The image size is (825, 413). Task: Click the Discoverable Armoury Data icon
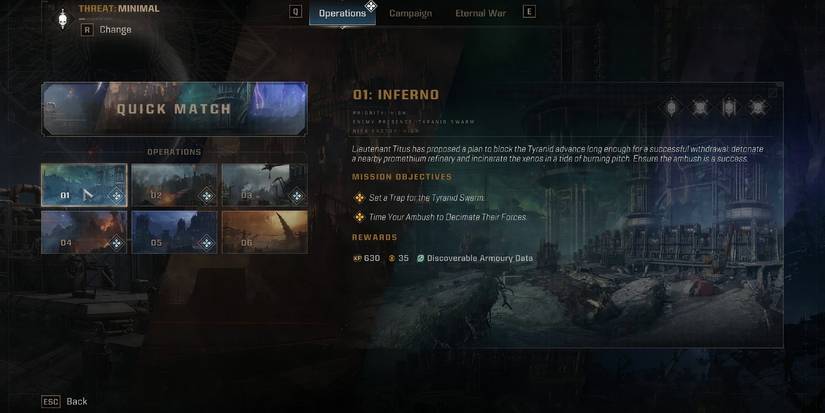coord(420,258)
